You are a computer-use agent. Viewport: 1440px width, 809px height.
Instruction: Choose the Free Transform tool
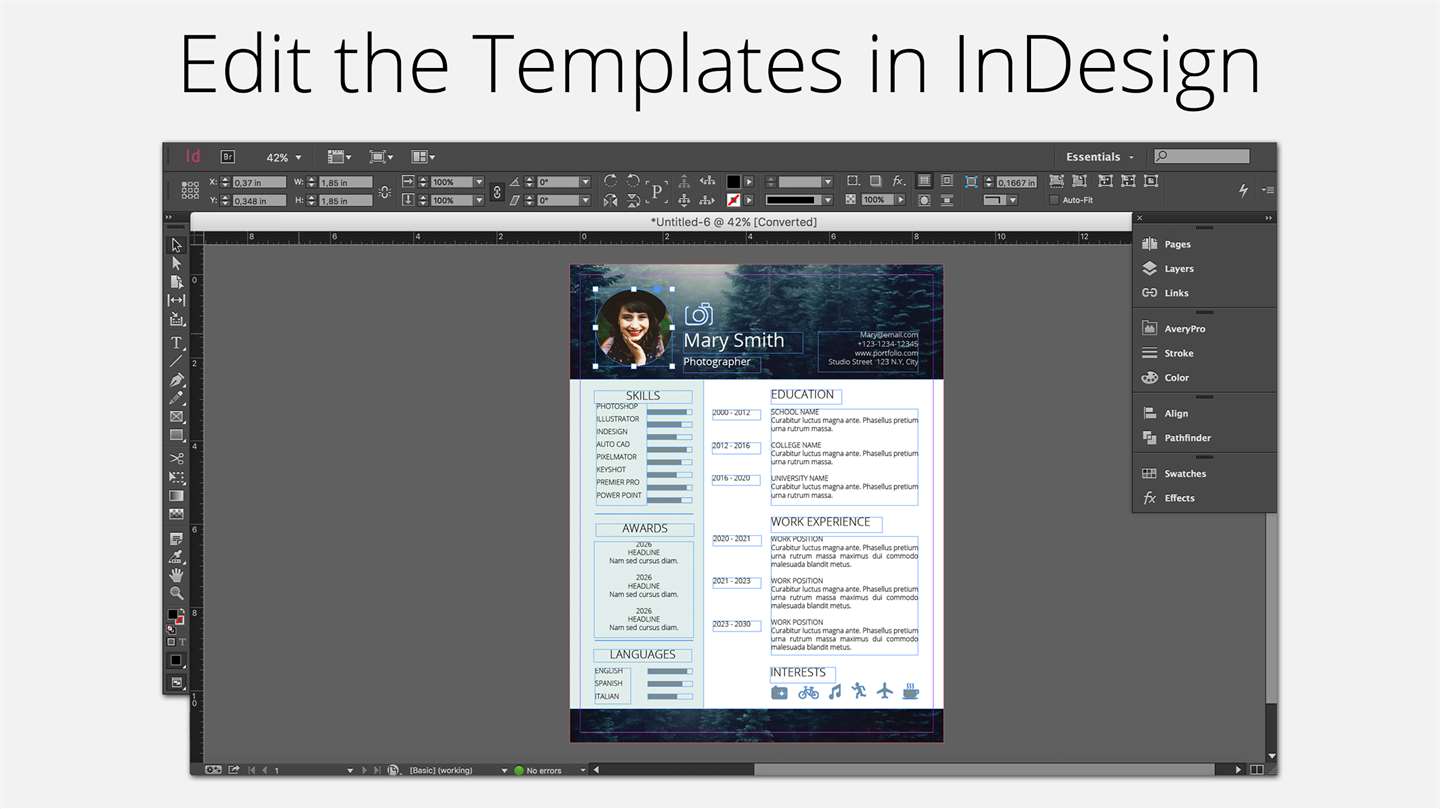tap(176, 477)
